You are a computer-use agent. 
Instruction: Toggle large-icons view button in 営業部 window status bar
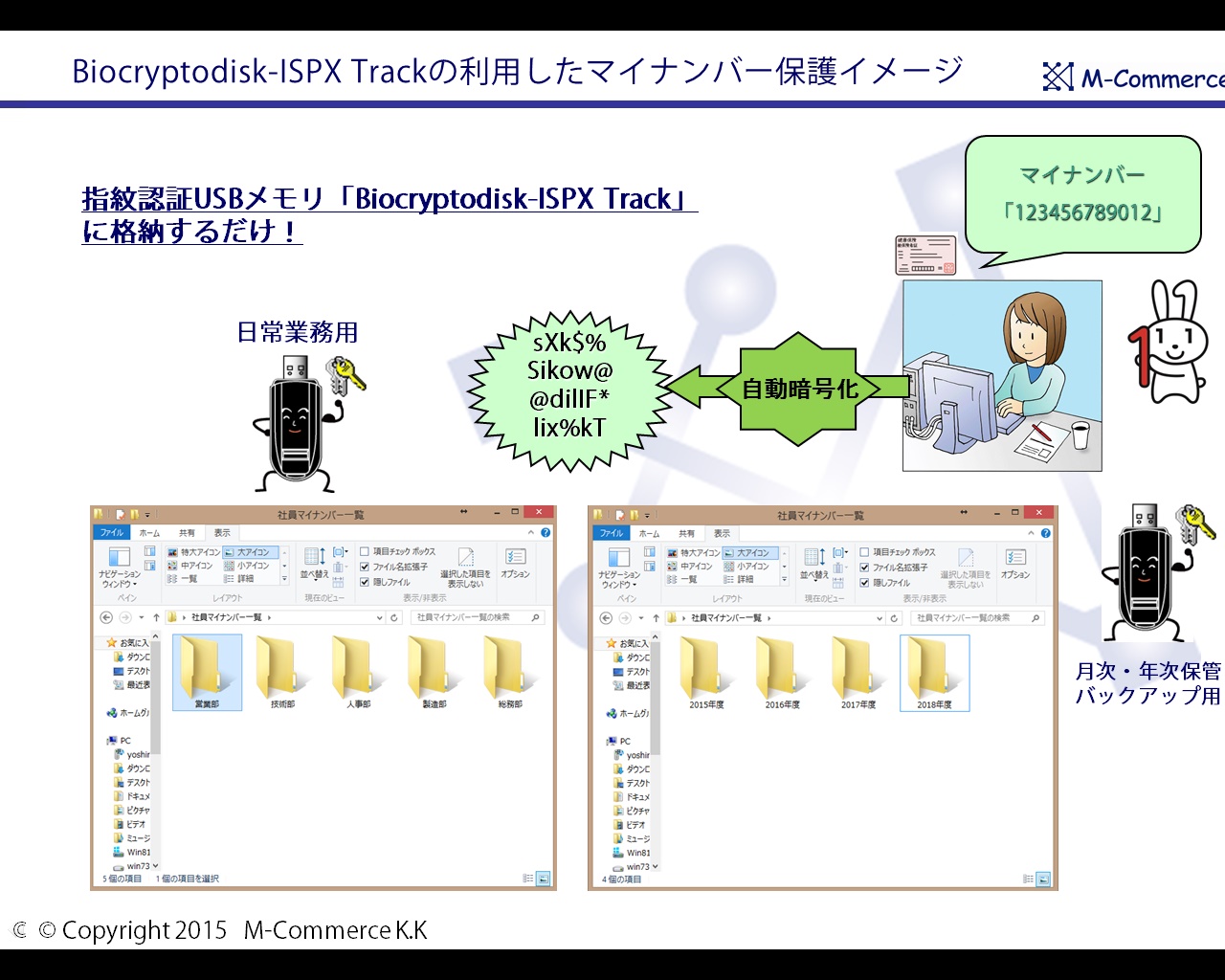click(x=543, y=878)
